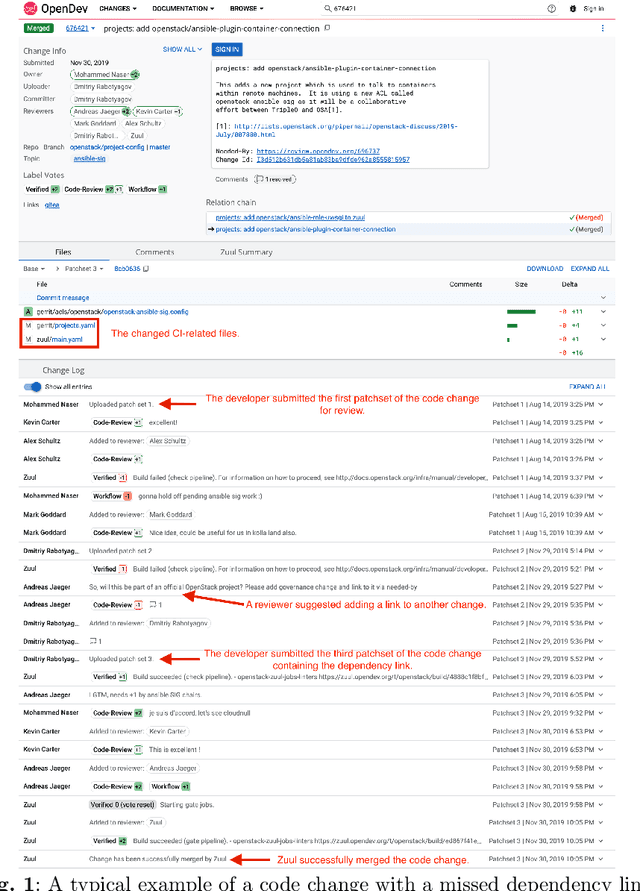Open the Base patchset dropdown
Image resolution: width=640 pixels, height=891 pixels.
[x=34, y=269]
